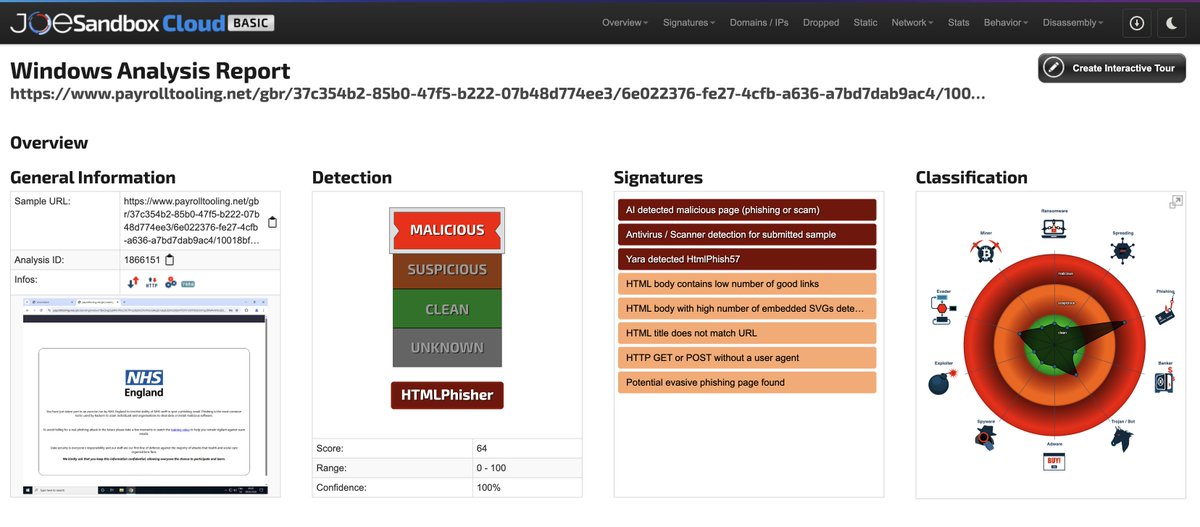Click the Confidence value 100%

tap(488, 487)
